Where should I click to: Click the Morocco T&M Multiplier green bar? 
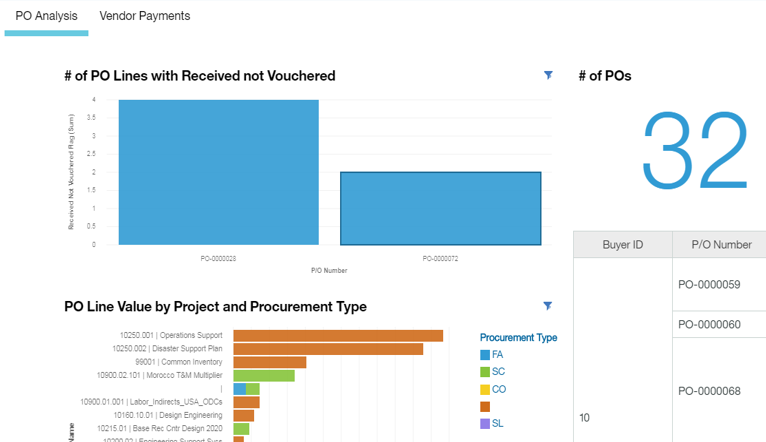[264, 376]
